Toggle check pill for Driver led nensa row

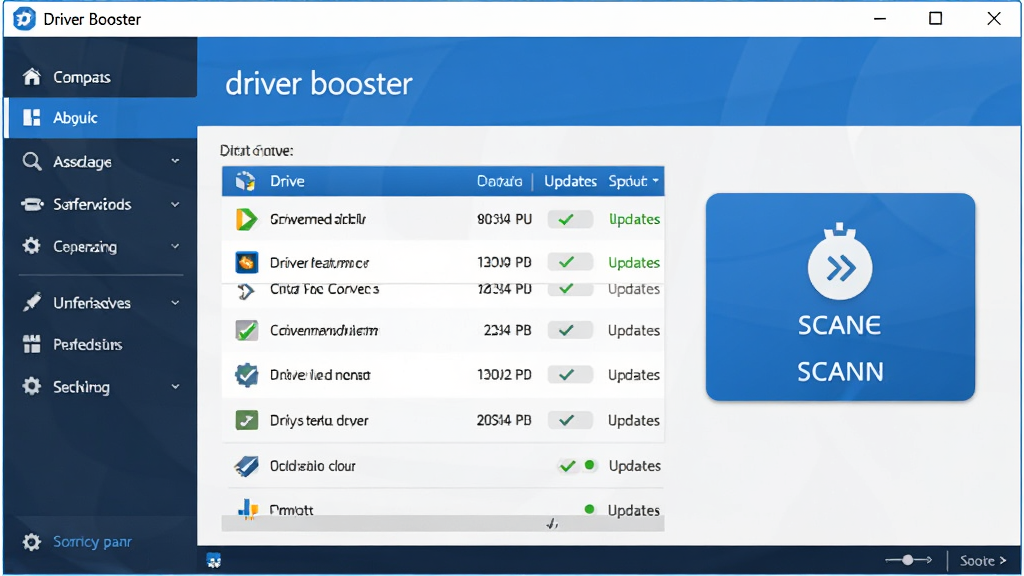pyautogui.click(x=569, y=375)
